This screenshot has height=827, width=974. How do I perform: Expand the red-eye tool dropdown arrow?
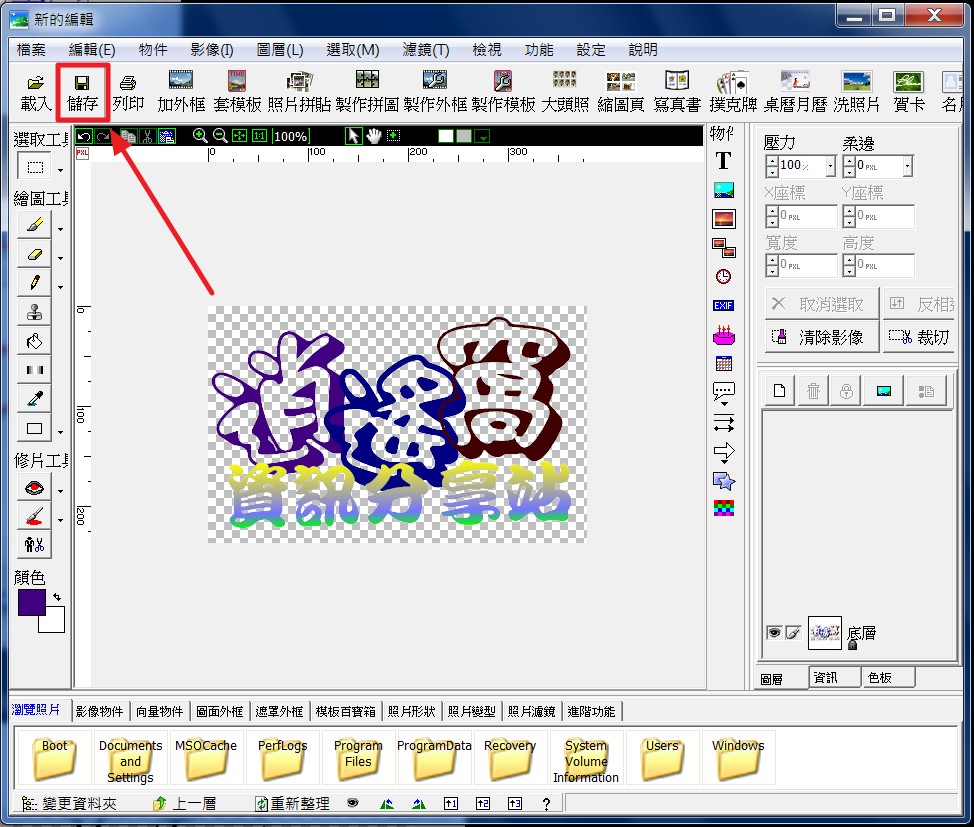coord(60,491)
